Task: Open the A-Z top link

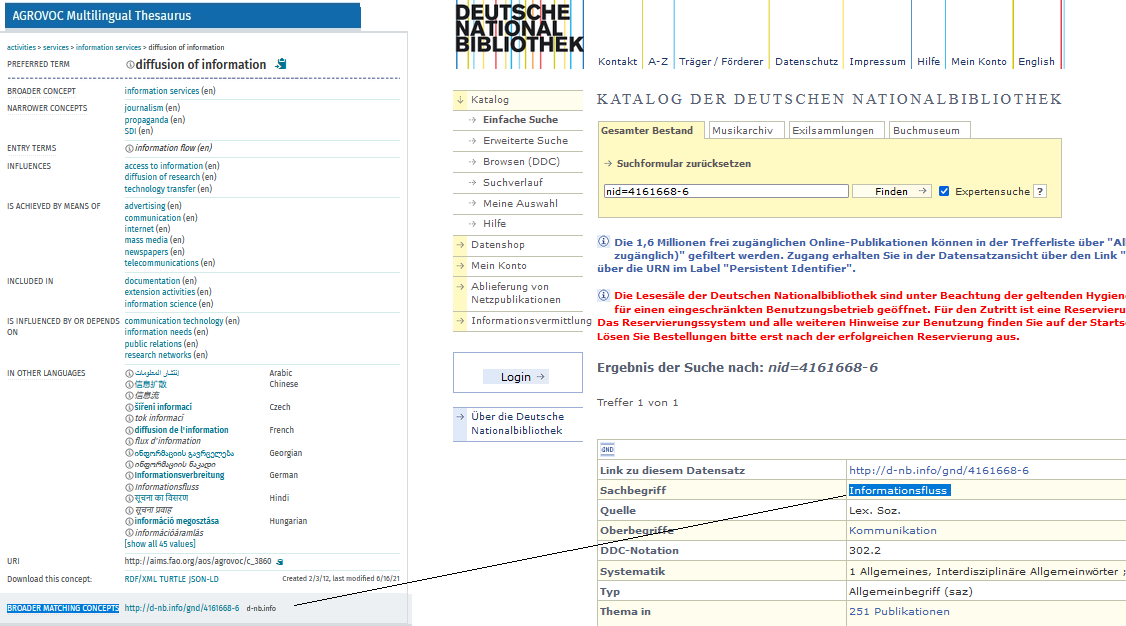Action: pos(658,62)
